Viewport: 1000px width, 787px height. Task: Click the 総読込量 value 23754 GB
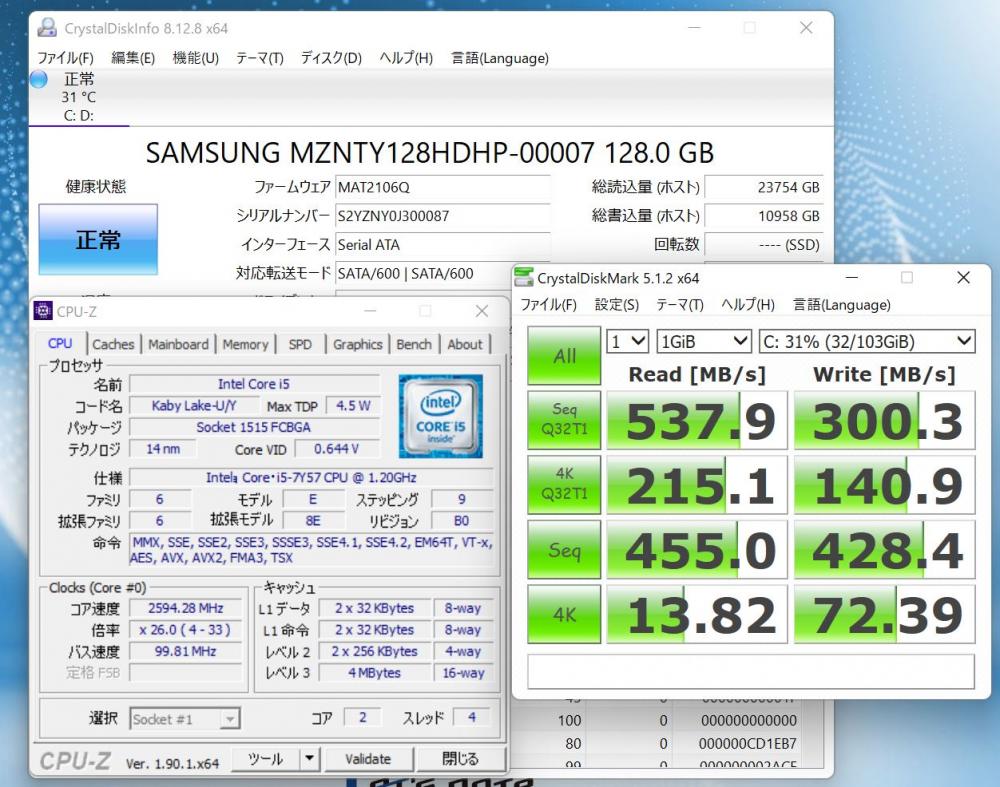point(764,187)
